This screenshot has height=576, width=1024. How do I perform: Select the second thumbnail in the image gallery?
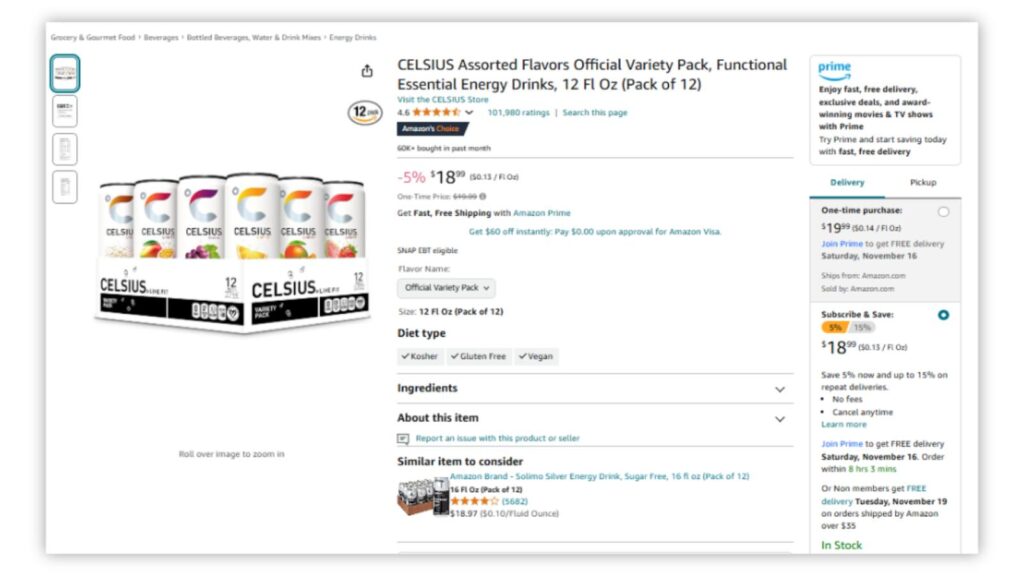coord(64,112)
